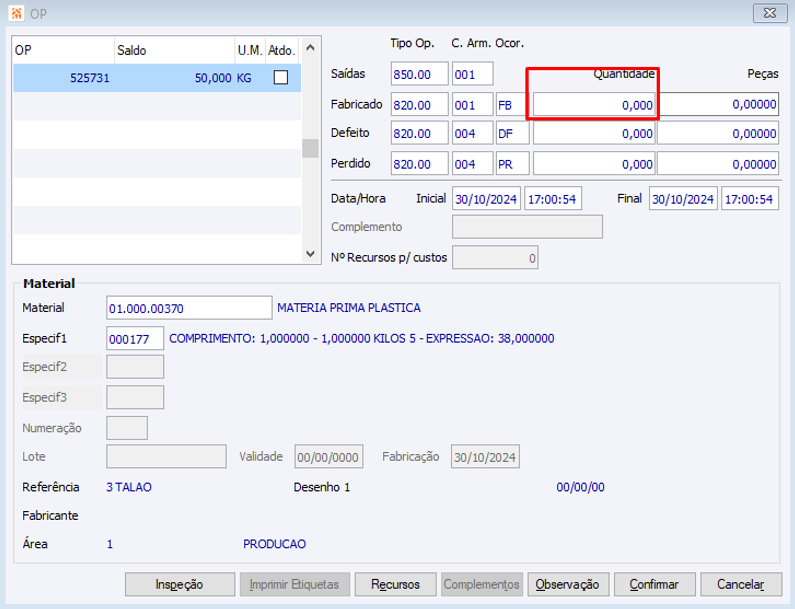795x609 pixels.
Task: Click the Material code field
Action: click(x=189, y=308)
